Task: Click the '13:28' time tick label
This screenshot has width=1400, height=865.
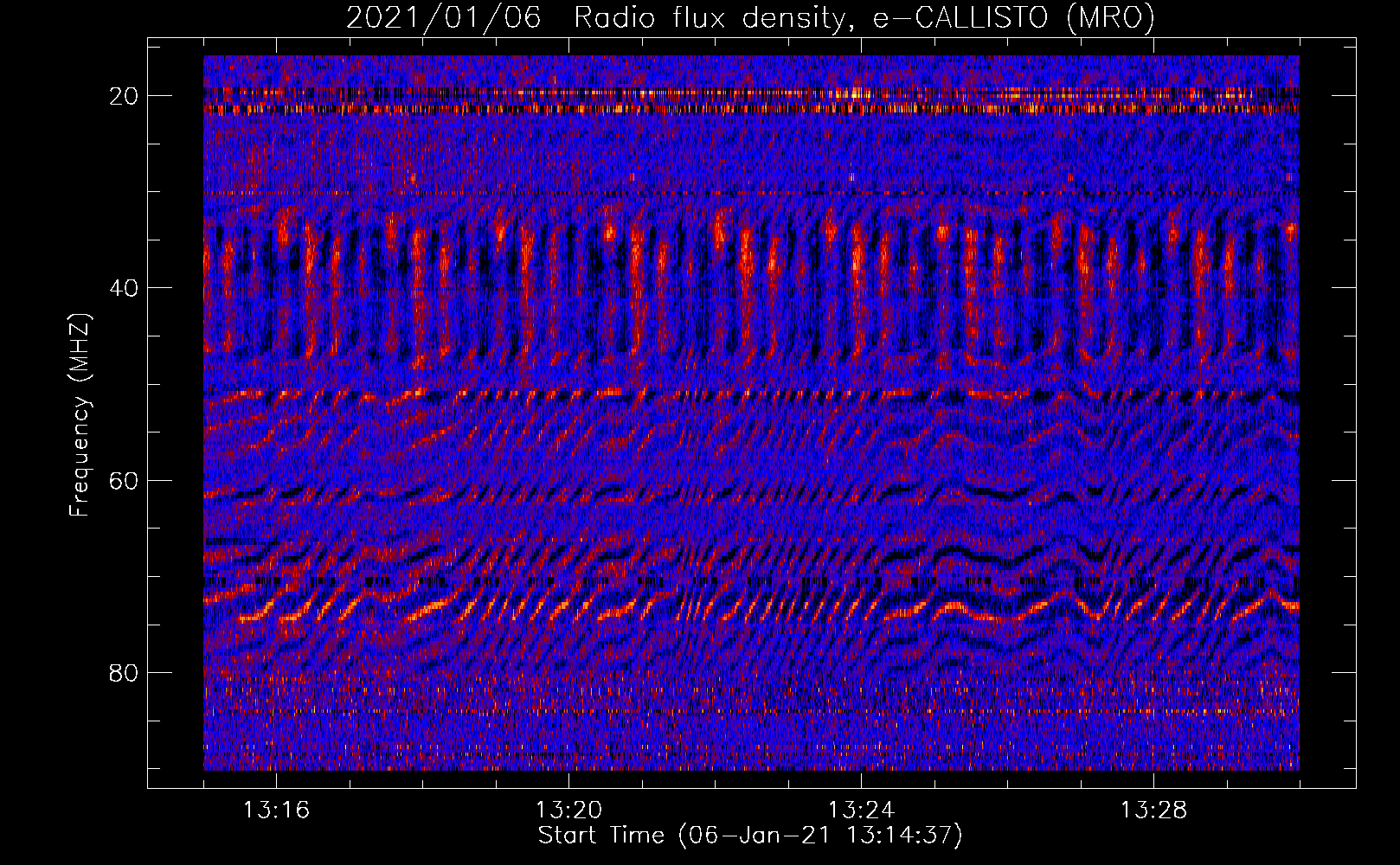Action: [x=1153, y=810]
